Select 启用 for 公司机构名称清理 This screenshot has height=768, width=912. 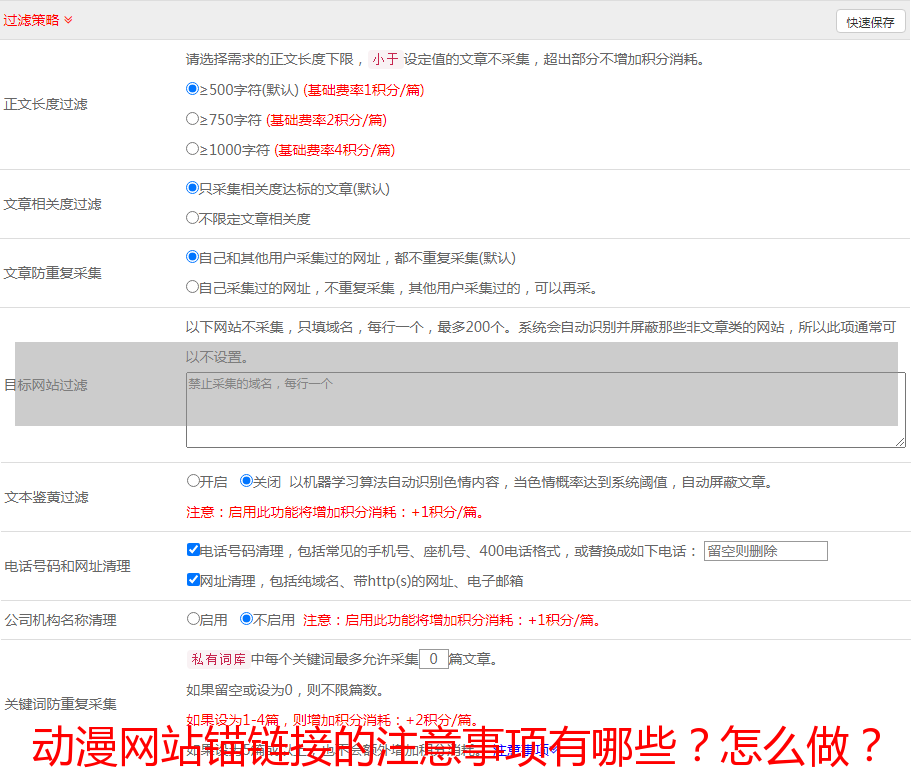pyautogui.click(x=193, y=619)
